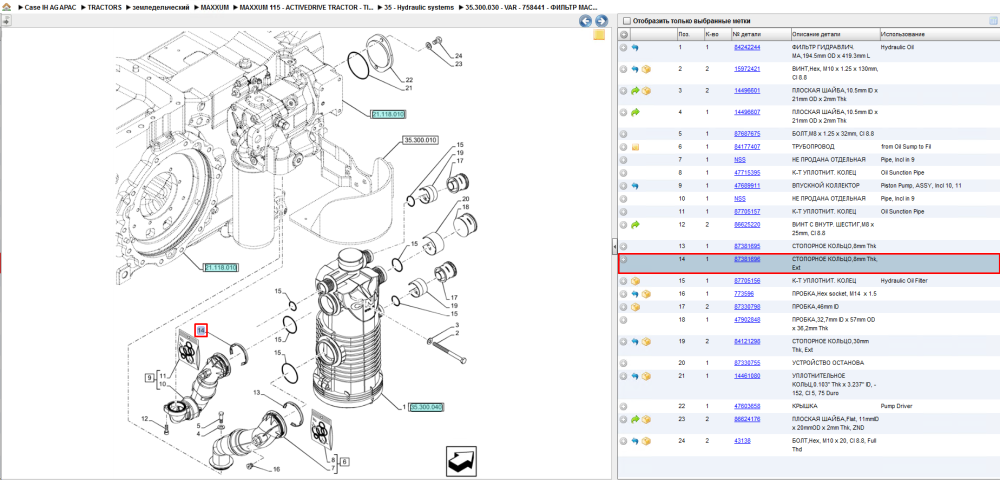
Task: Click the collapse-panel arrow icon at top left
Action: coord(6,20)
